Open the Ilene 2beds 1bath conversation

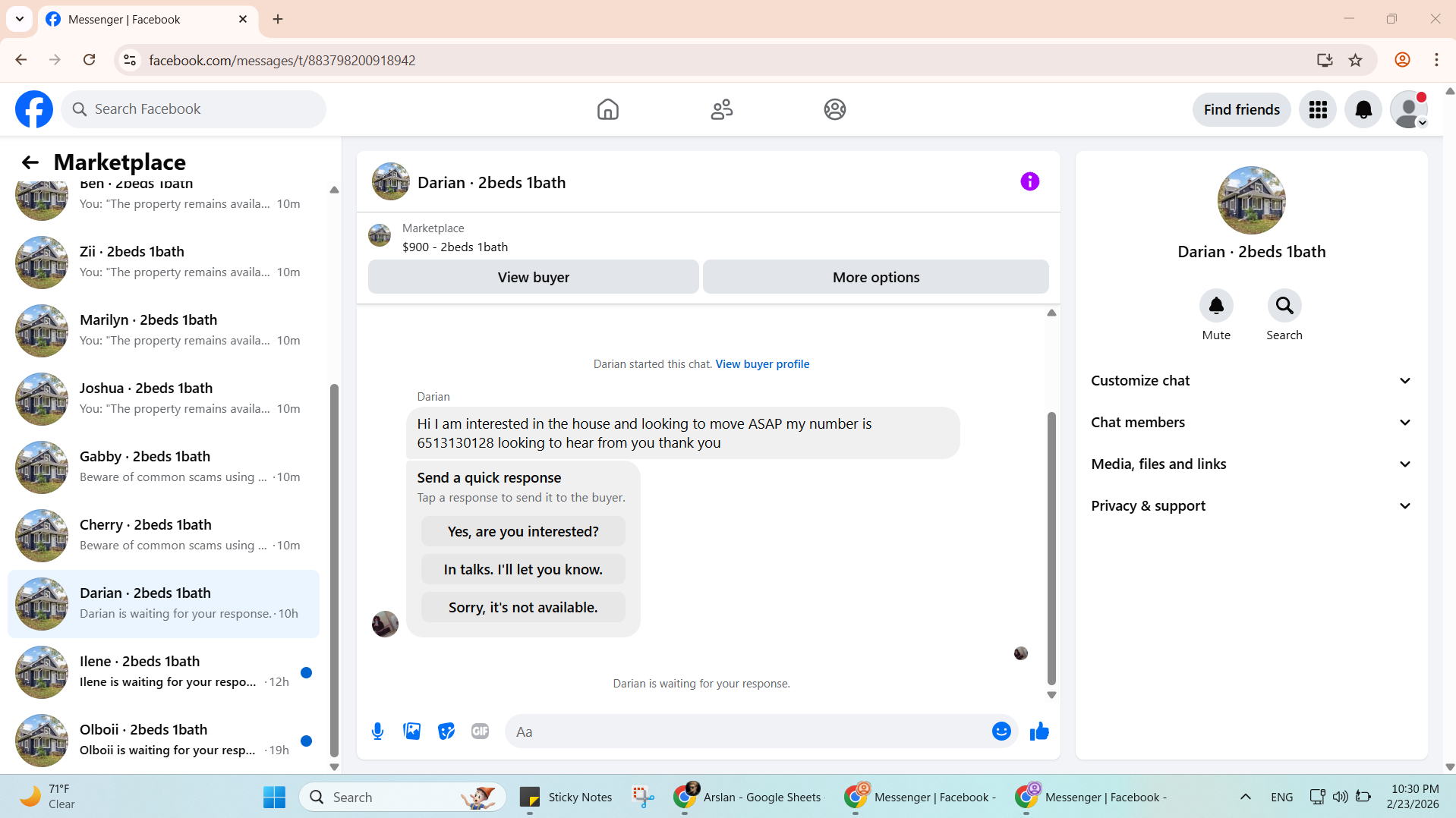click(163, 672)
